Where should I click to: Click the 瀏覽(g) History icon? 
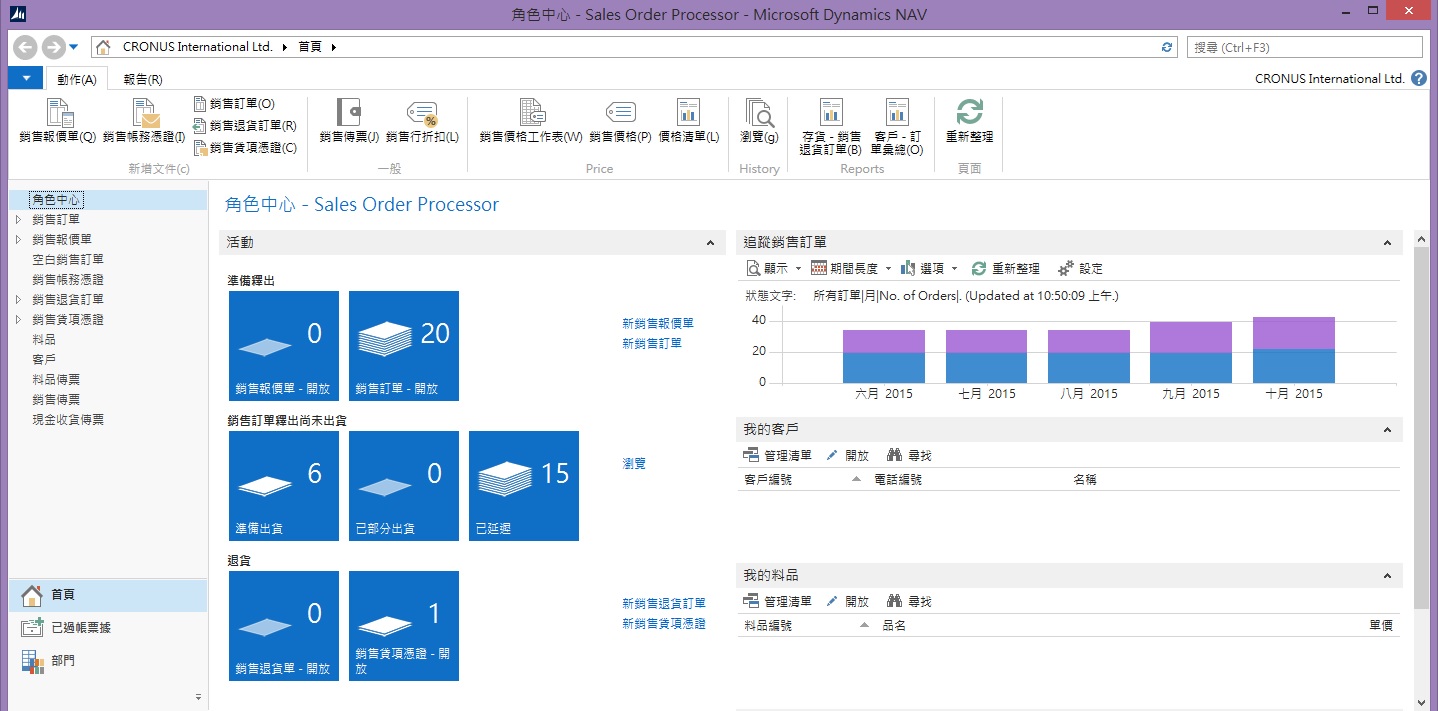tap(758, 114)
